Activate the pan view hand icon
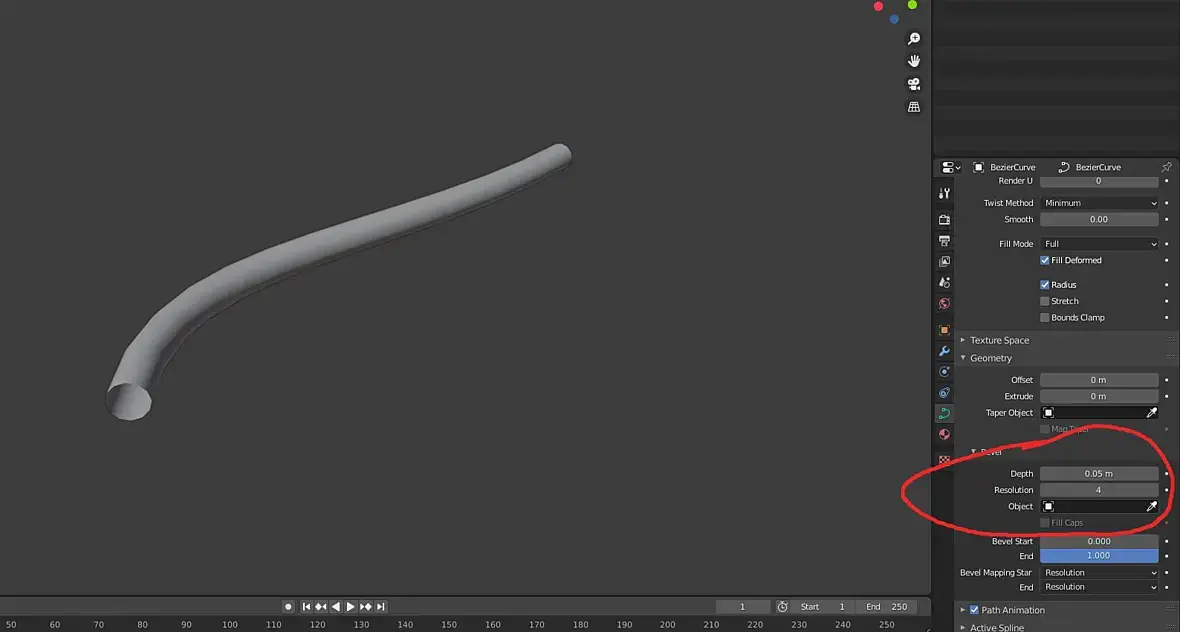 tap(914, 61)
